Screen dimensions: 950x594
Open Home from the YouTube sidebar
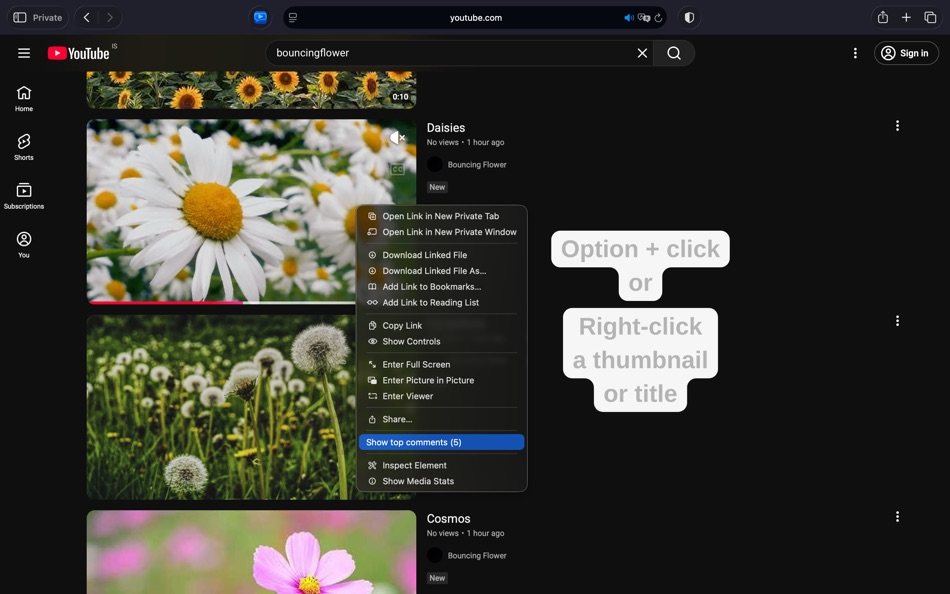pos(23,96)
